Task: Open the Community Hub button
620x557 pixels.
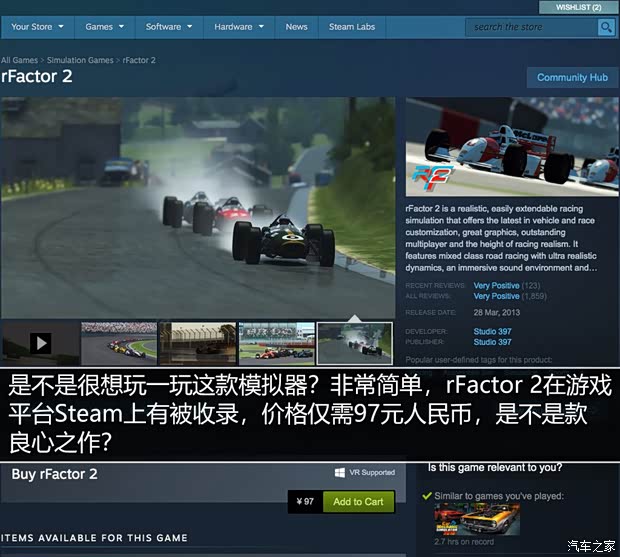Action: point(572,77)
